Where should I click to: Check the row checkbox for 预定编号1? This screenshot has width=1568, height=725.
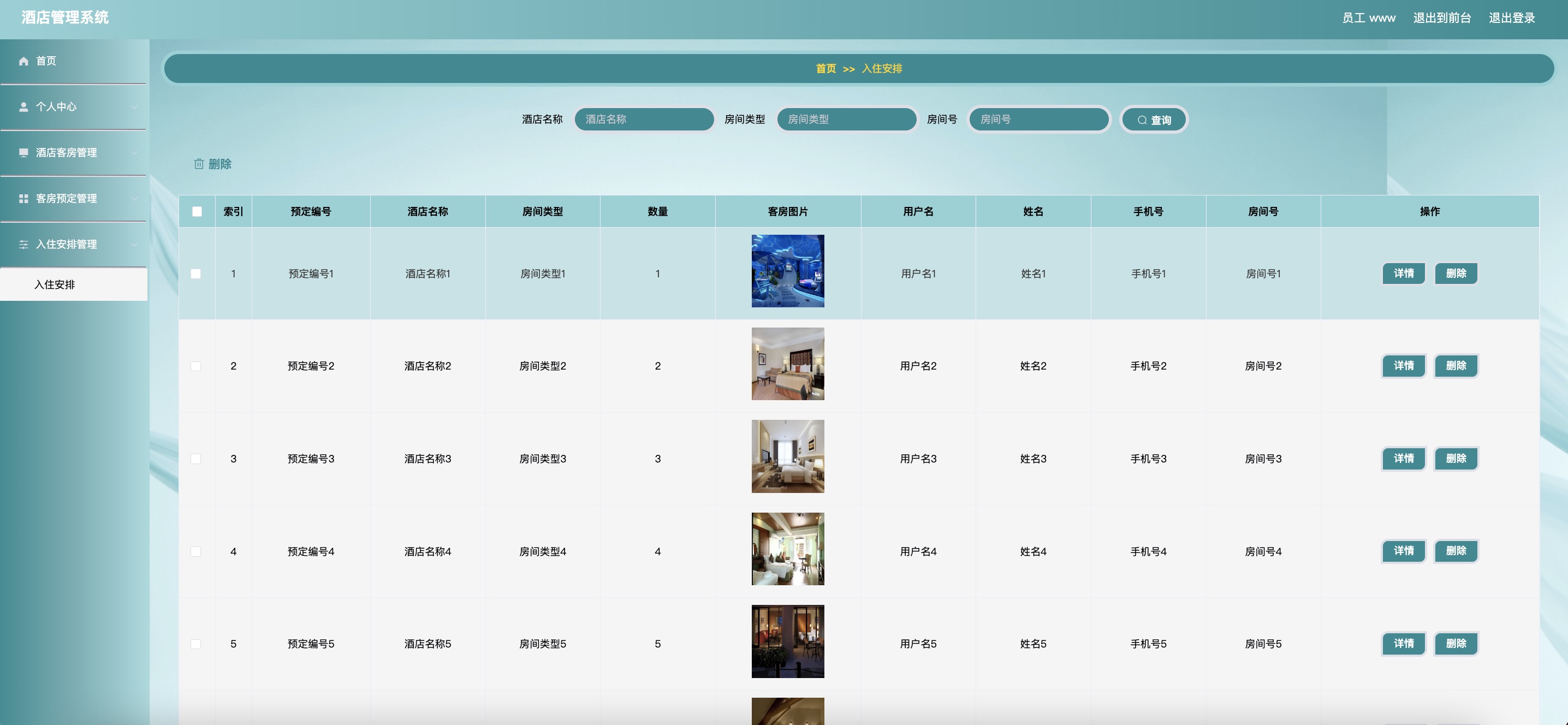pyautogui.click(x=195, y=274)
